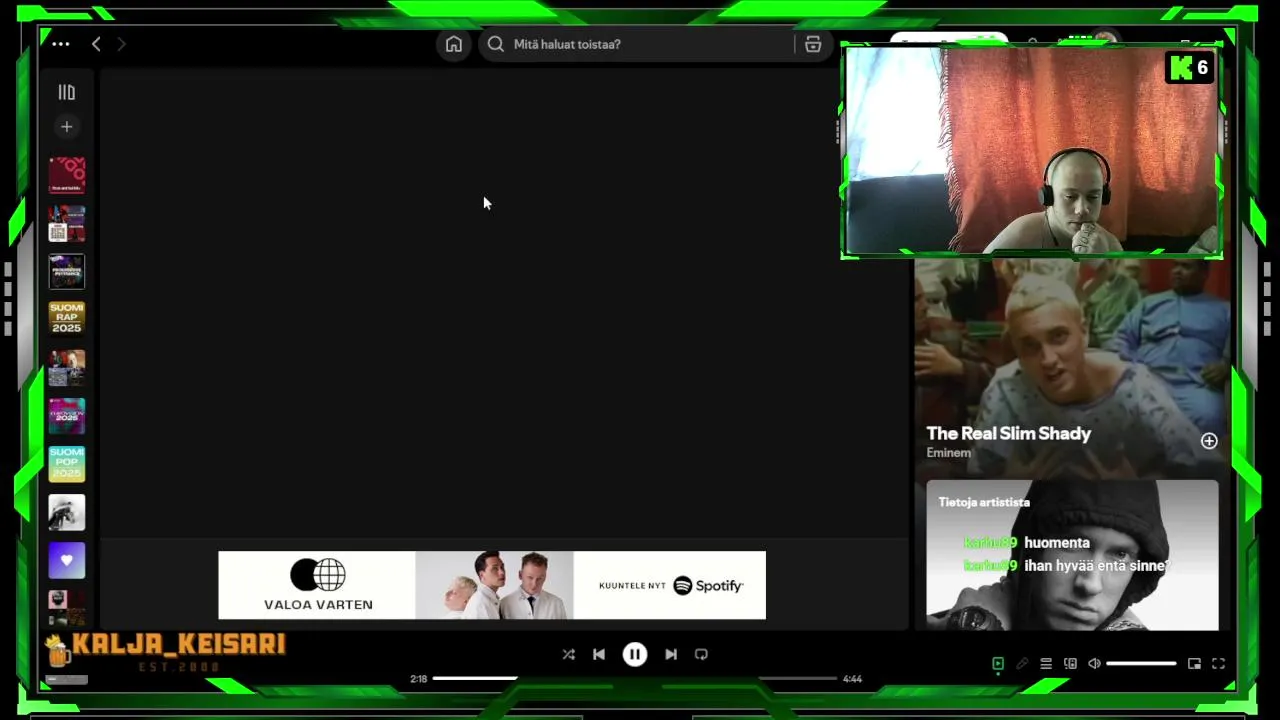Open the Browse icon in search bar
1280x720 pixels.
pos(813,44)
